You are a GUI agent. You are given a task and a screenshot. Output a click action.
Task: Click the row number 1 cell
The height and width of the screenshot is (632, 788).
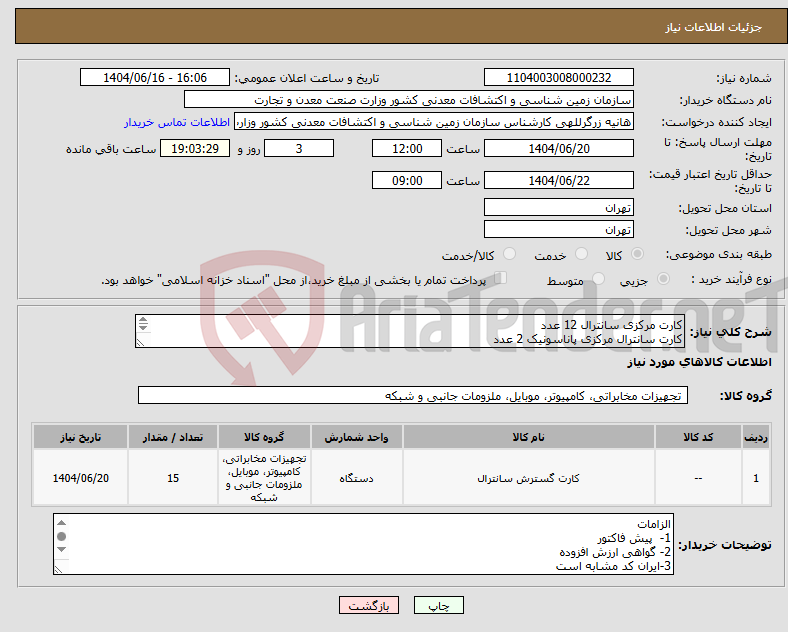[x=755, y=478]
